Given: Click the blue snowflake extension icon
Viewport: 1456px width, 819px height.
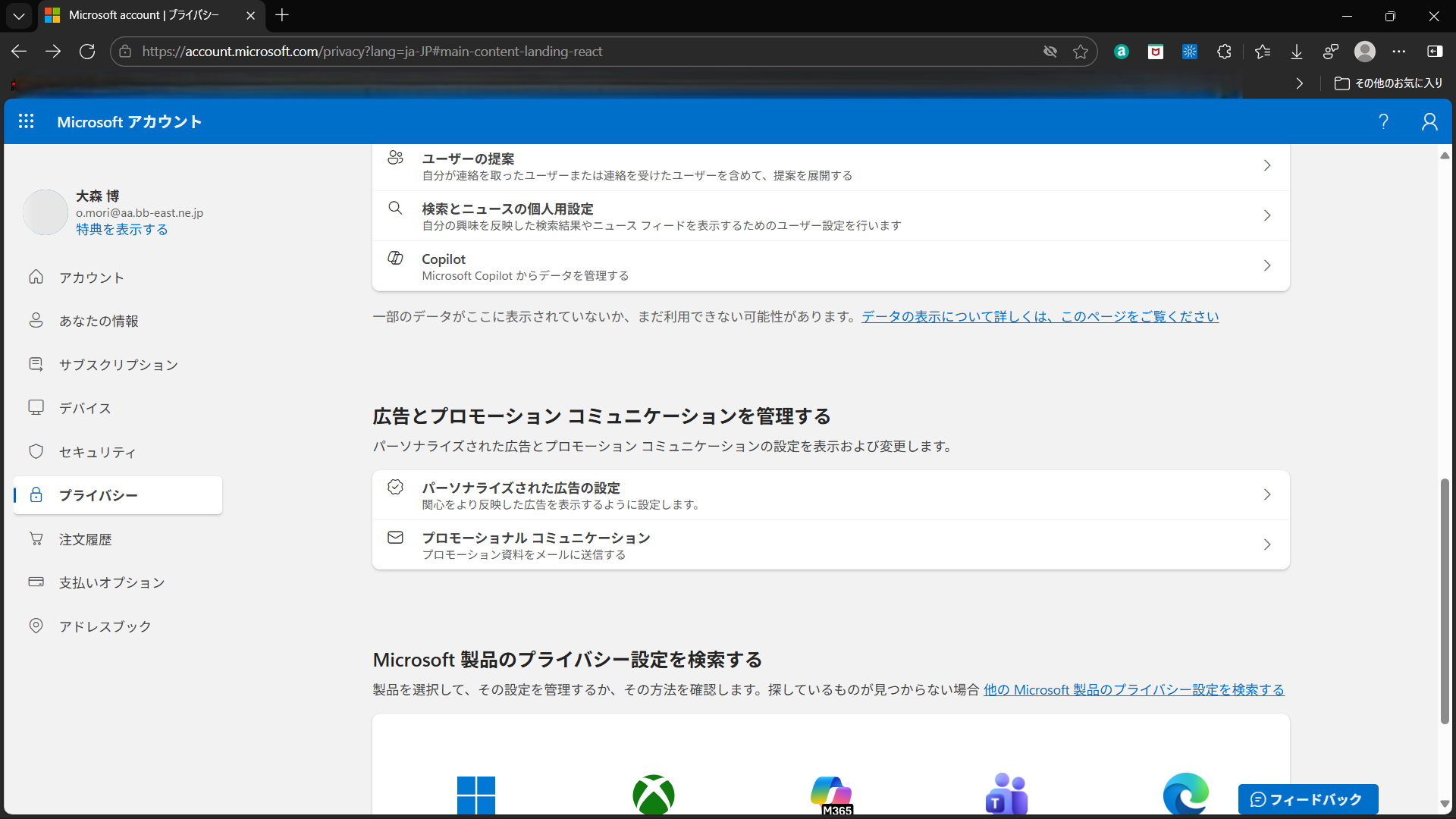Looking at the screenshot, I should (x=1190, y=52).
